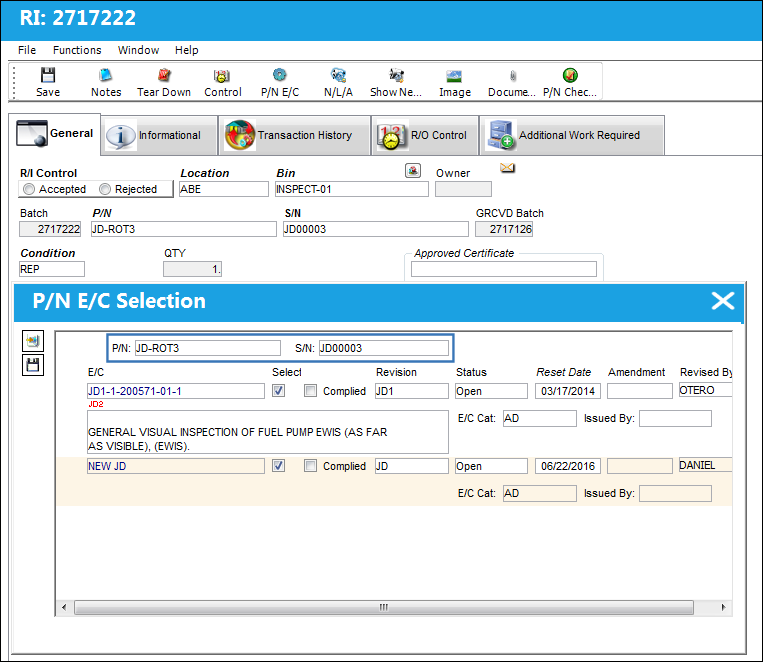Close the P/N E/C Selection dialog
Screen dimensions: 763x662
723,301
